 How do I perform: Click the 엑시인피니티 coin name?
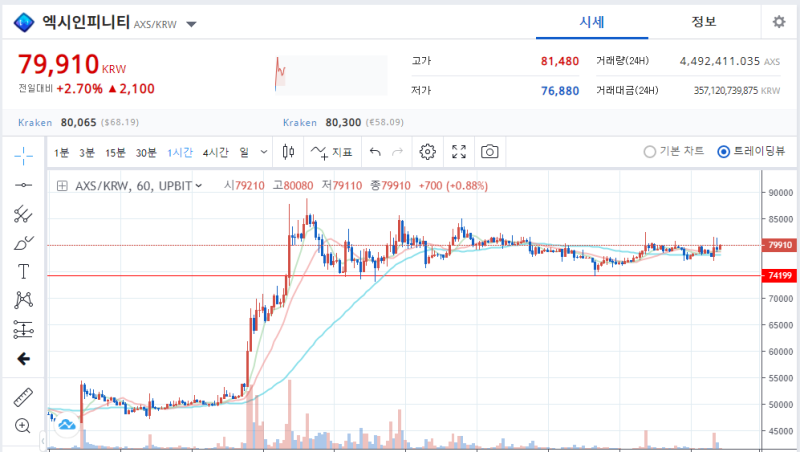point(86,22)
